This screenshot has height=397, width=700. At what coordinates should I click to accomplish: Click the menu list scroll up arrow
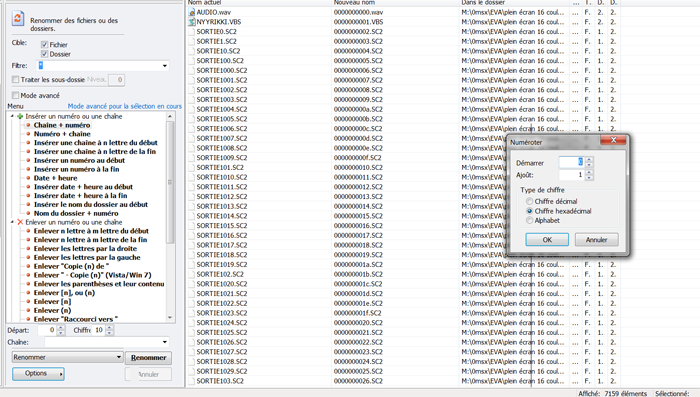pos(170,116)
